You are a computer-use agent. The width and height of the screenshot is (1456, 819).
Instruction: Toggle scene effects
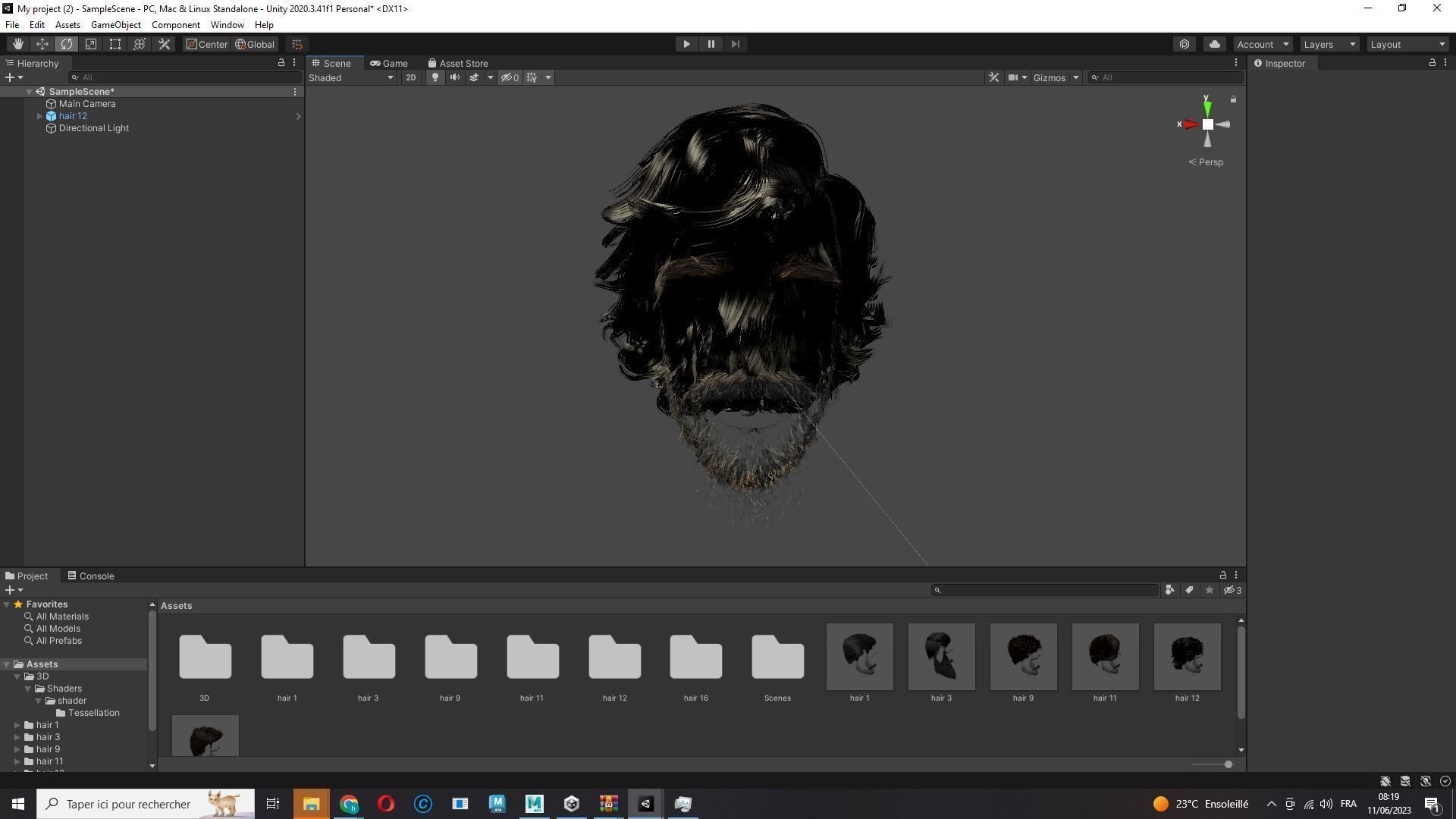tap(474, 77)
